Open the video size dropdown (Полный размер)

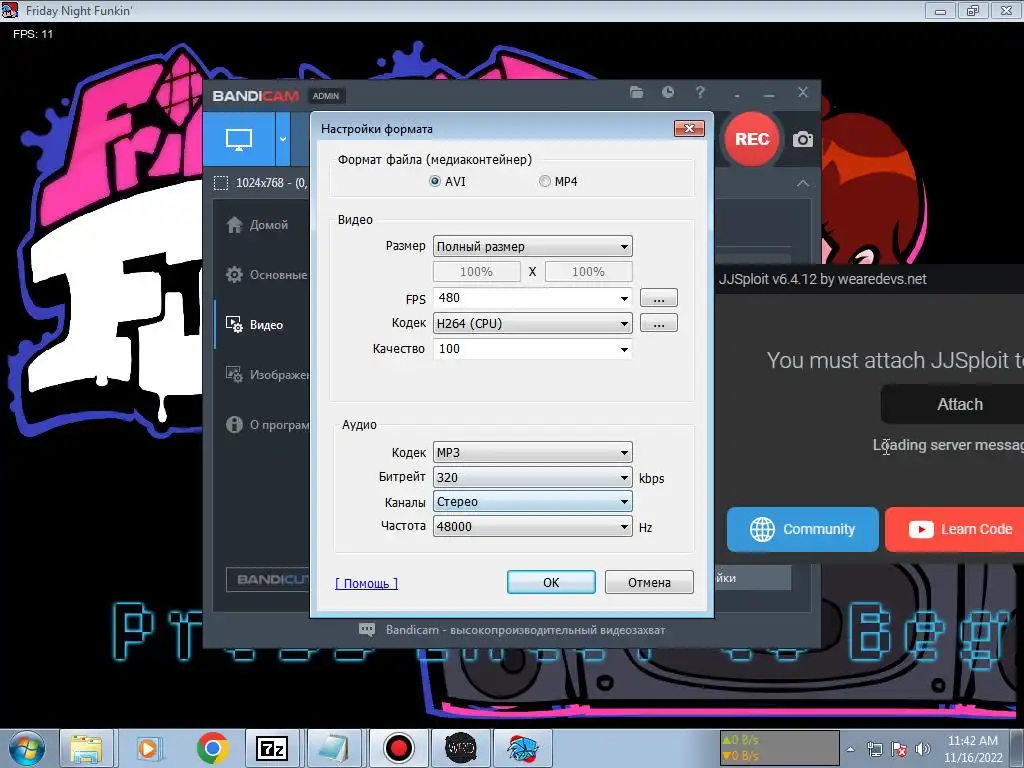[532, 246]
